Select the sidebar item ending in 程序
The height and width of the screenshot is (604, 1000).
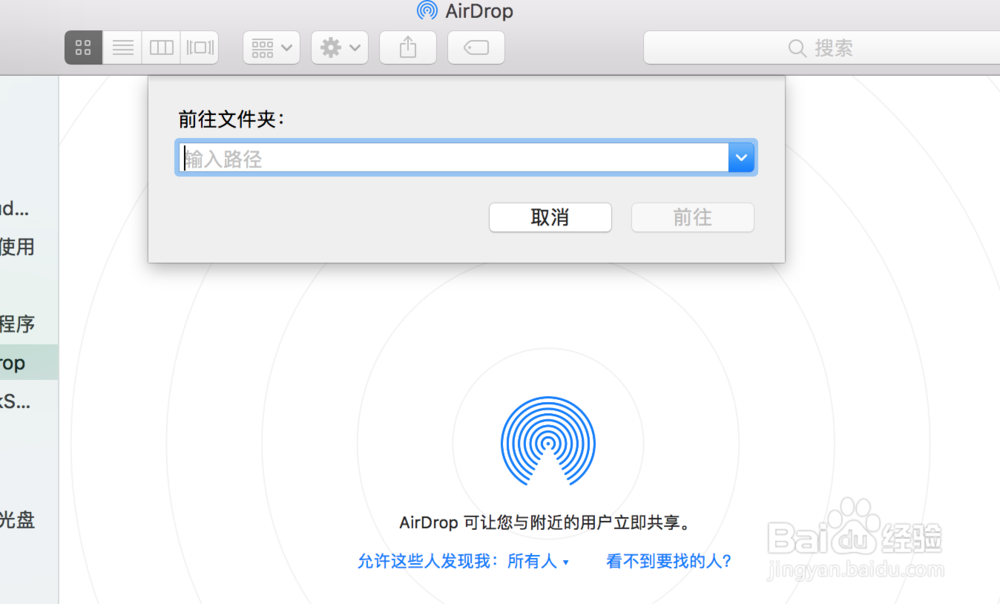(x=29, y=324)
